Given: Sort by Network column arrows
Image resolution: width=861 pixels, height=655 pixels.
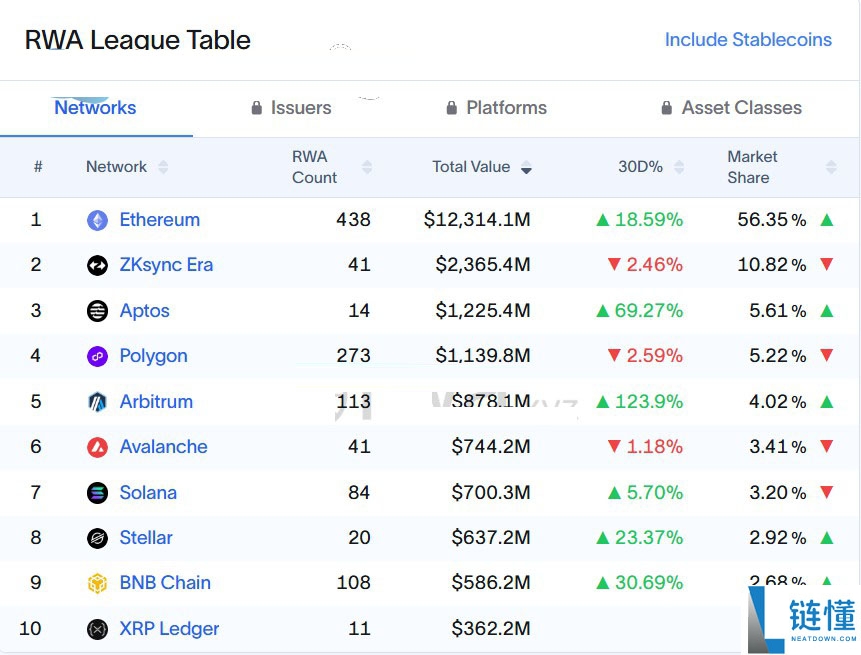Looking at the screenshot, I should (x=163, y=167).
